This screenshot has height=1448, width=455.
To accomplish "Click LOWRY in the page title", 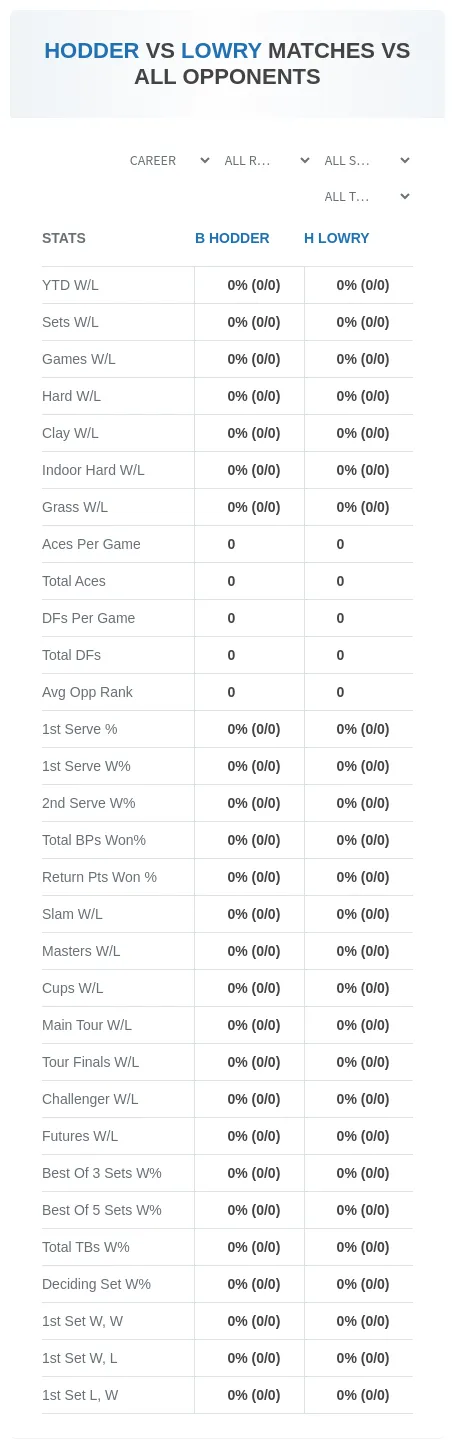I will point(221,51).
